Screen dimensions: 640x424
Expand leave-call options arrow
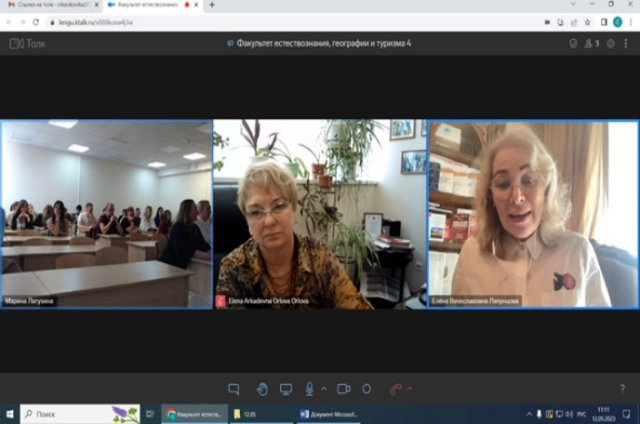(x=410, y=389)
